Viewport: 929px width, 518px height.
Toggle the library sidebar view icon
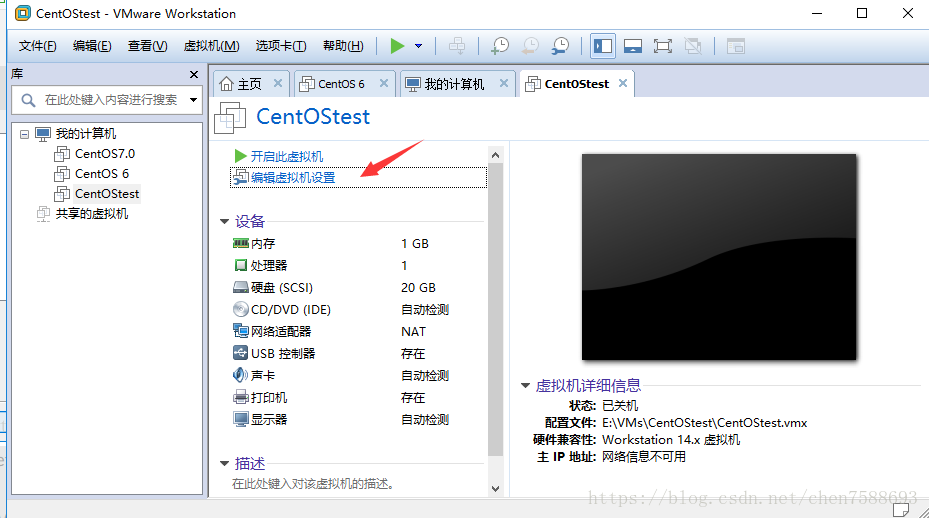[x=603, y=46]
